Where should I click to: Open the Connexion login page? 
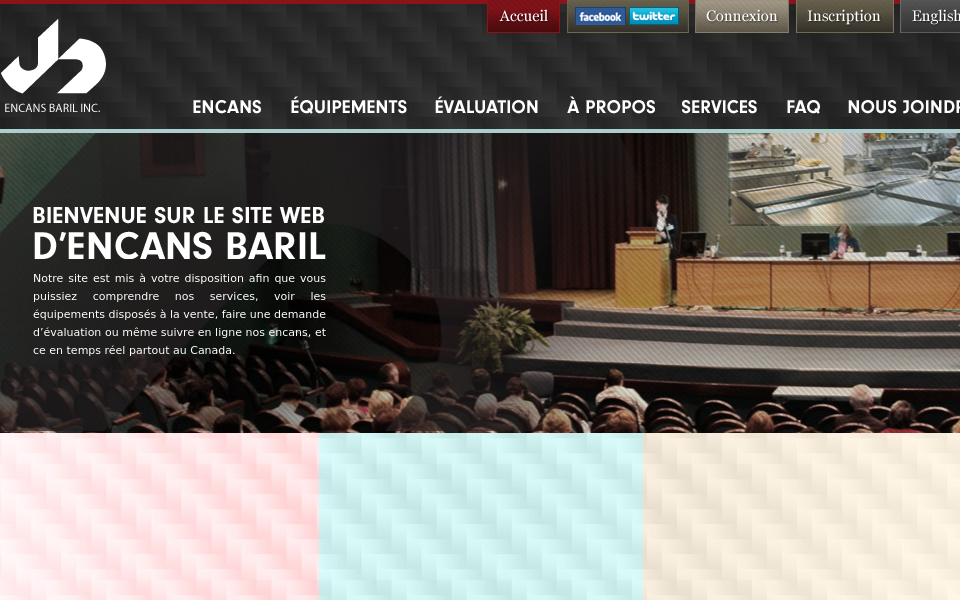(741, 16)
